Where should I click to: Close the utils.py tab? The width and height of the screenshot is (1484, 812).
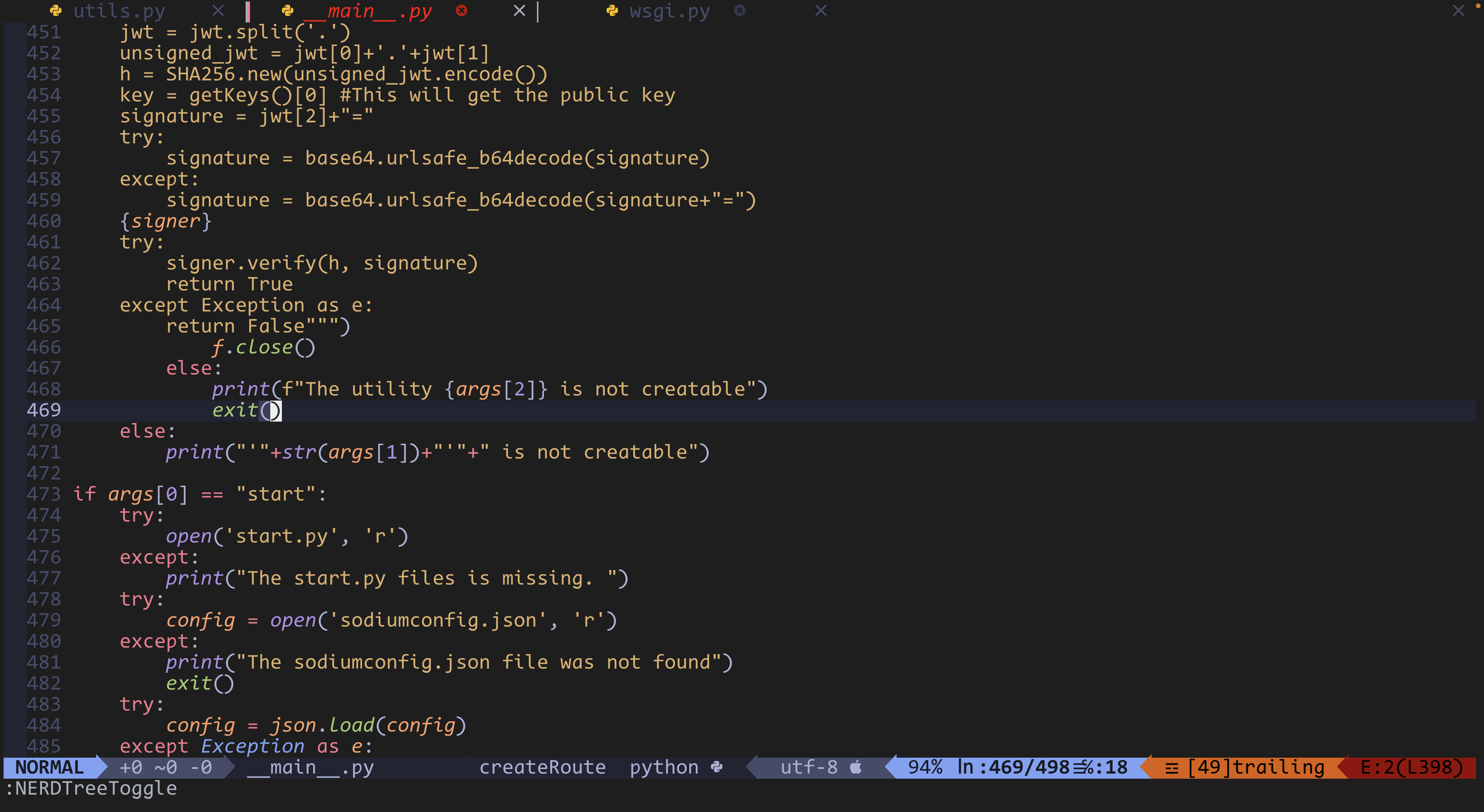point(218,11)
